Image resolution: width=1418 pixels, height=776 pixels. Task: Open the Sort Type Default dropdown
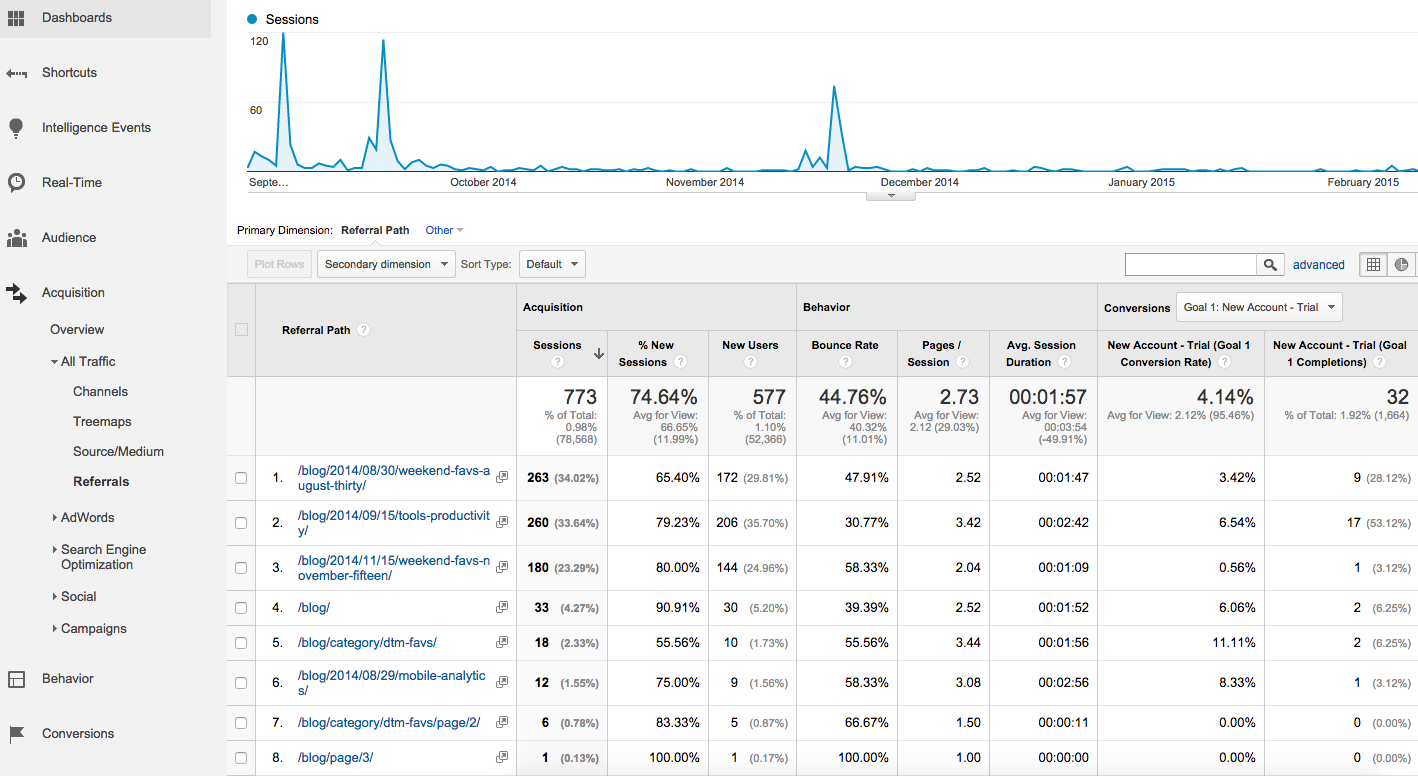point(552,265)
